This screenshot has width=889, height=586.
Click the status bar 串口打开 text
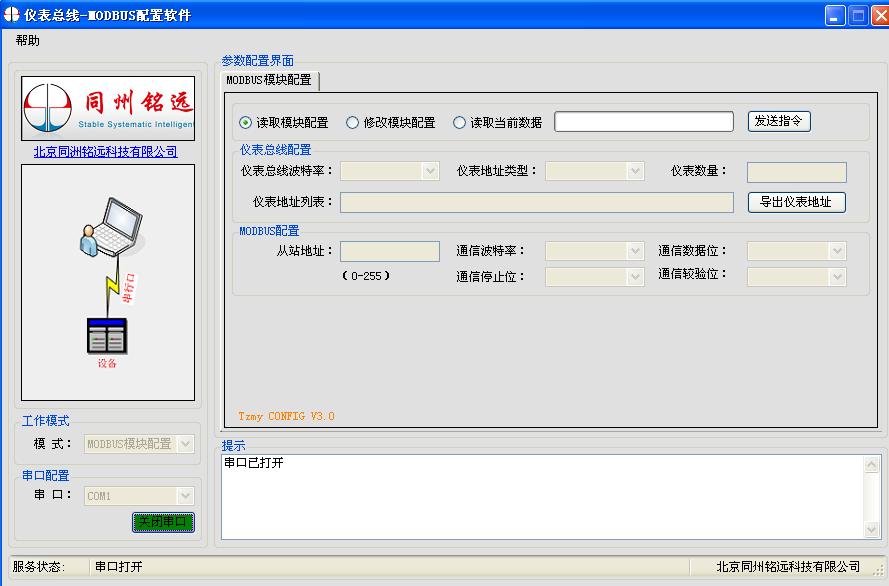(118, 567)
